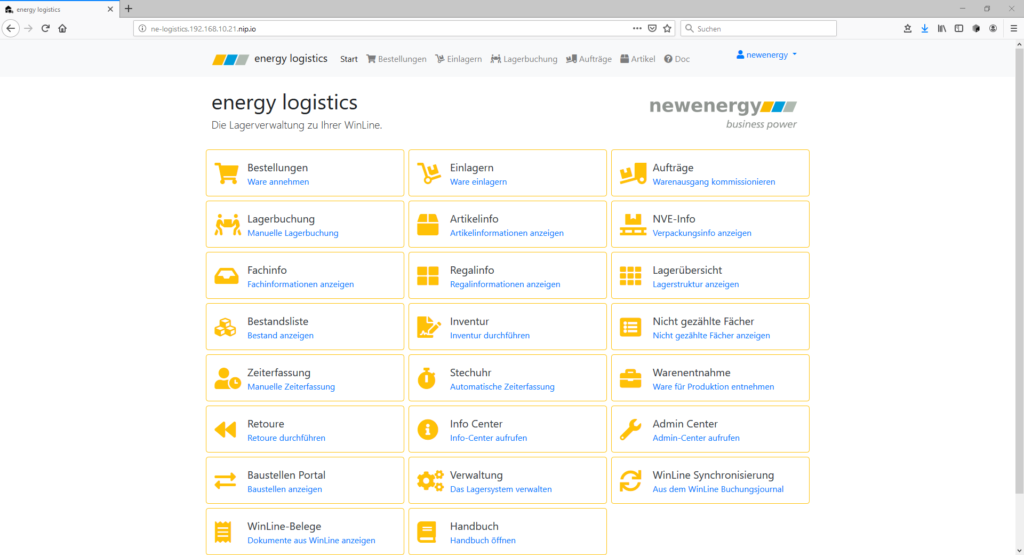Viewport: 1024px width, 555px height.
Task: Click 'Baustellen anzeigen' link
Action: 284,489
